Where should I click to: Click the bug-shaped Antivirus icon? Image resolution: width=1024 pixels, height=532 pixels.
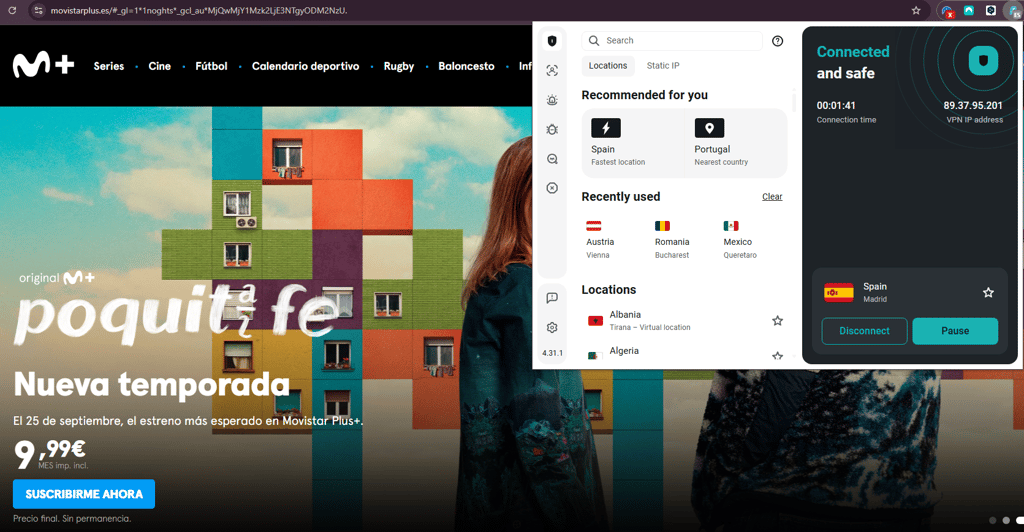click(552, 129)
